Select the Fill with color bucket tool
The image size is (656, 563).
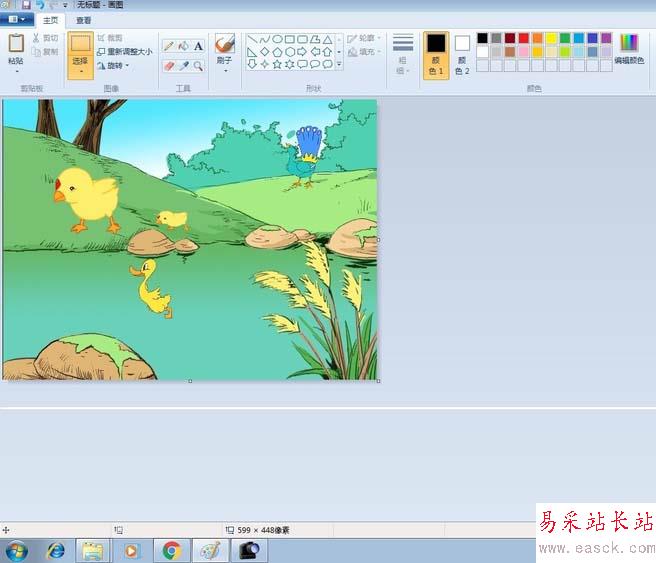(183, 46)
